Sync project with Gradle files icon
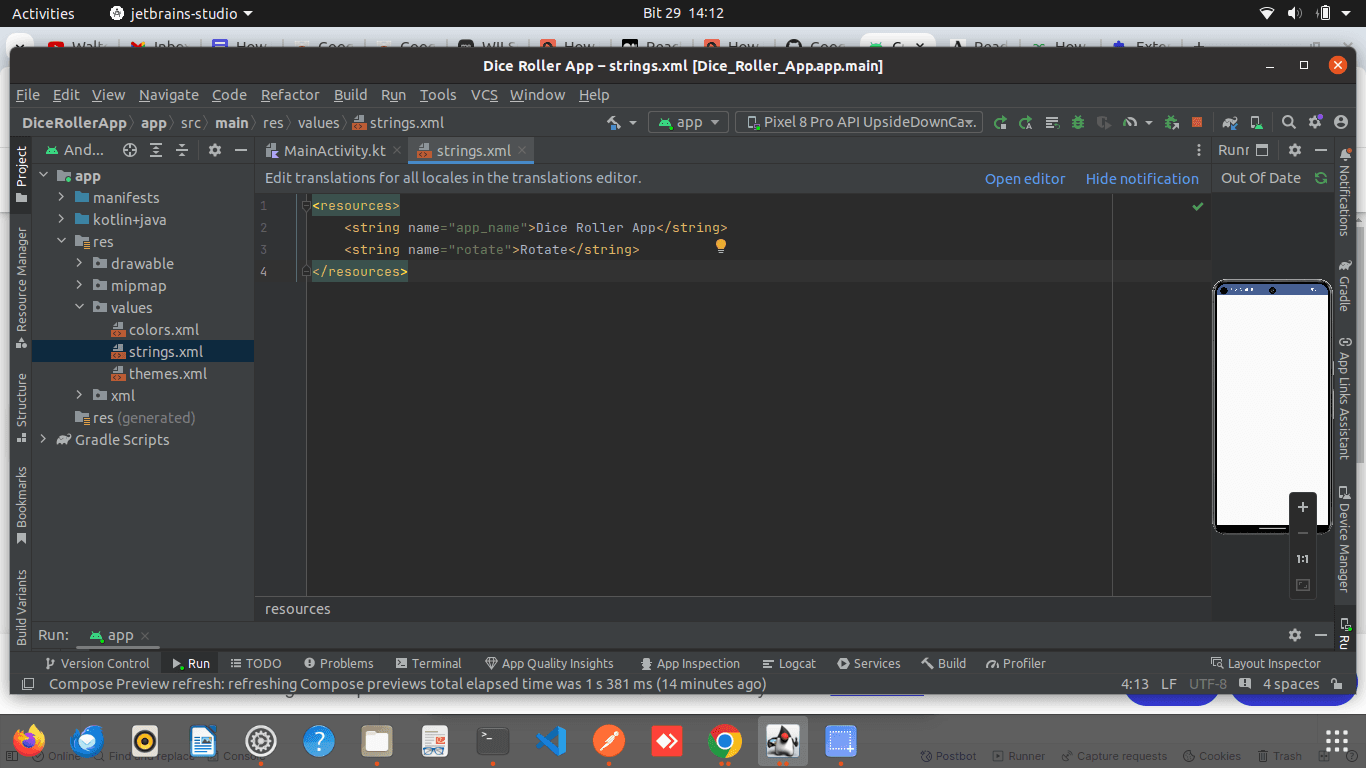This screenshot has height=768, width=1366. click(1230, 122)
